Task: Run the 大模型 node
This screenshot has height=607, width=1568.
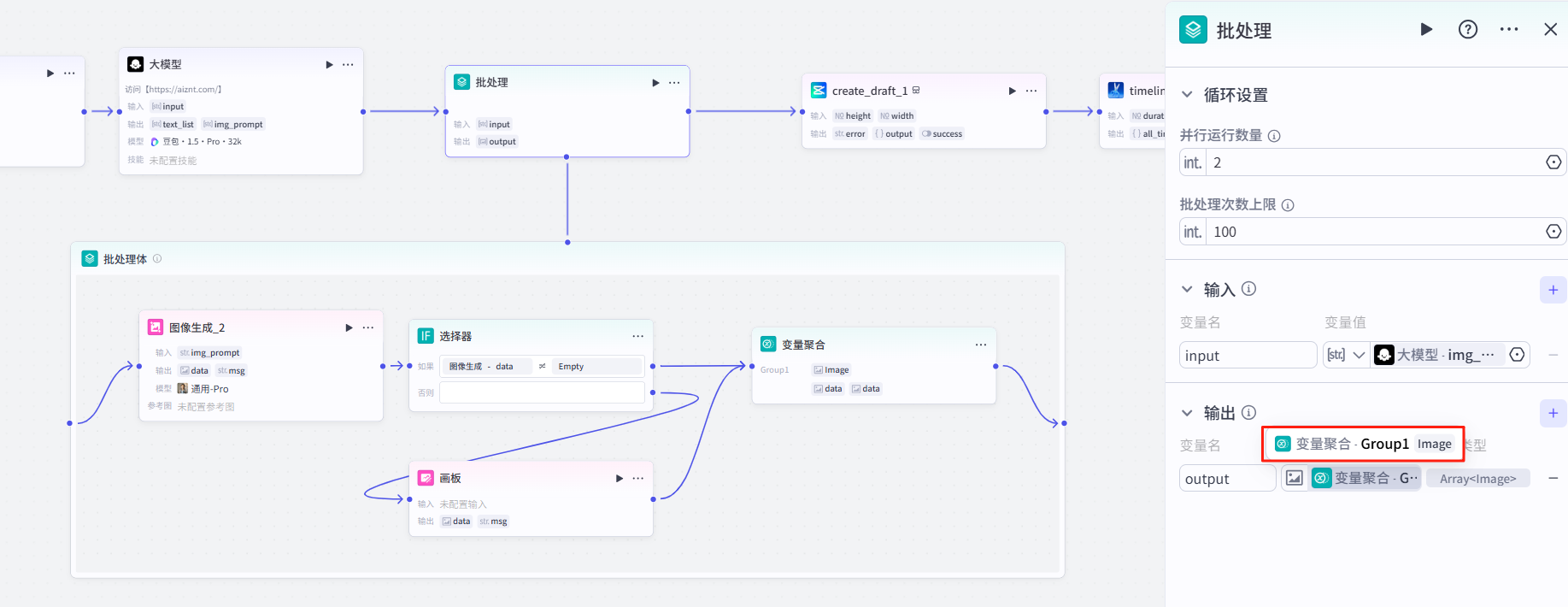Action: point(329,64)
